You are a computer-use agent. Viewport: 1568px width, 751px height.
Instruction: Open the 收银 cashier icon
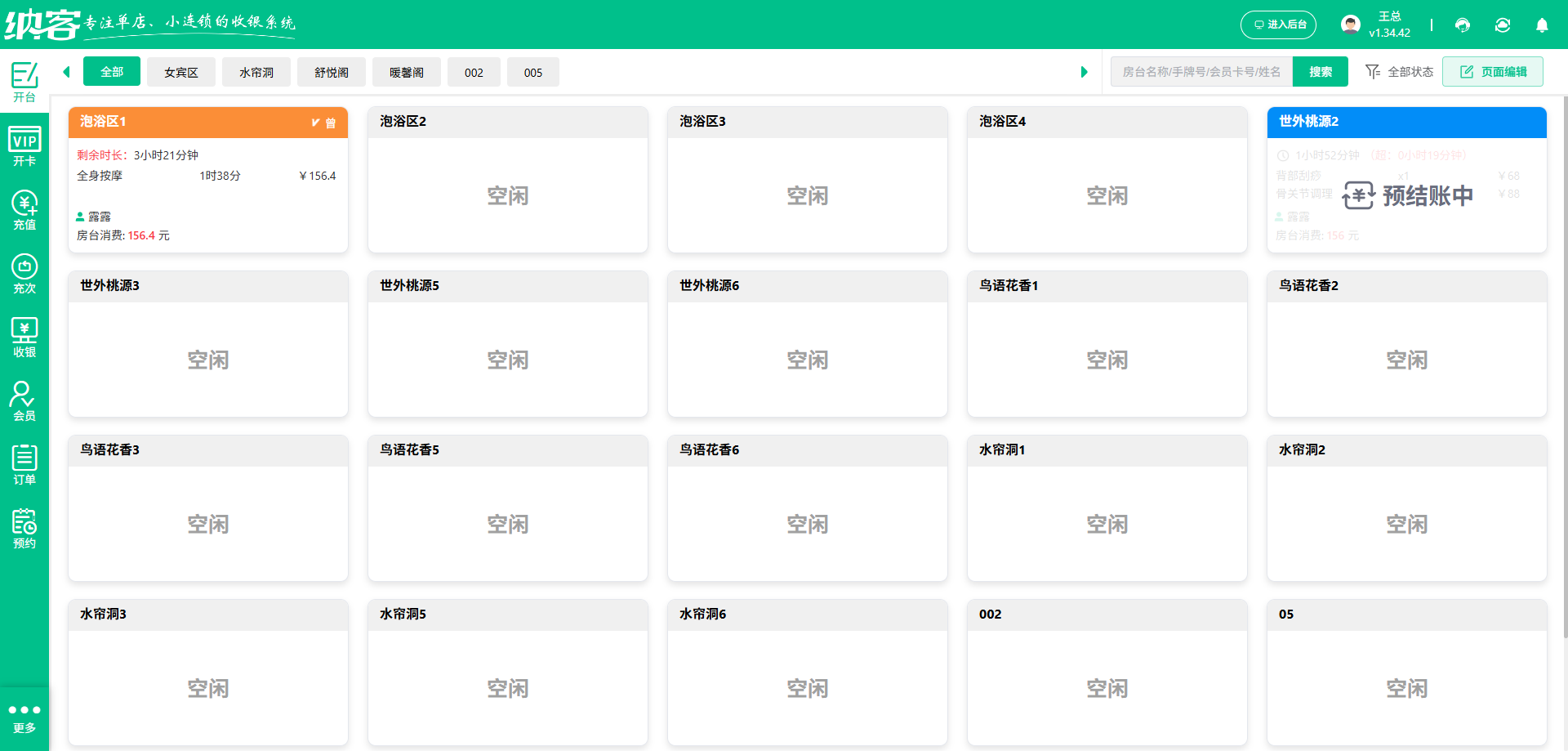pos(24,338)
